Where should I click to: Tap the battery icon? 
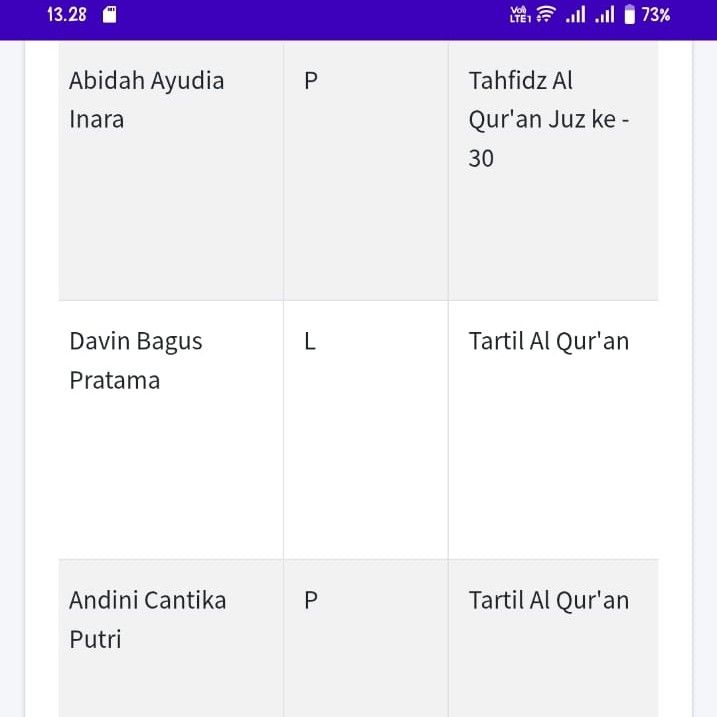point(630,14)
